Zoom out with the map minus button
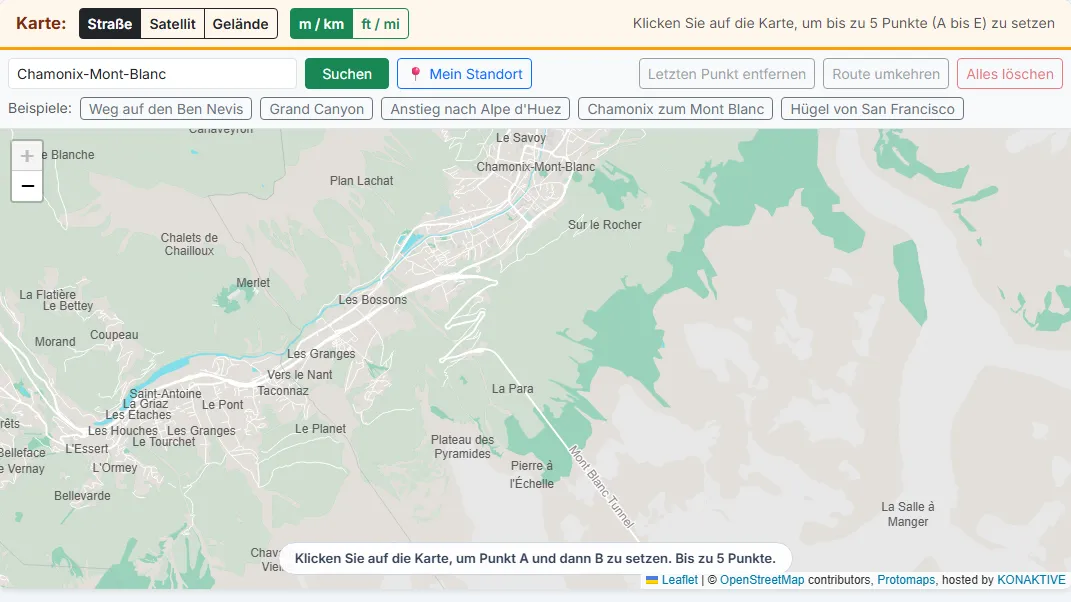This screenshot has height=602, width=1071. pos(27,186)
